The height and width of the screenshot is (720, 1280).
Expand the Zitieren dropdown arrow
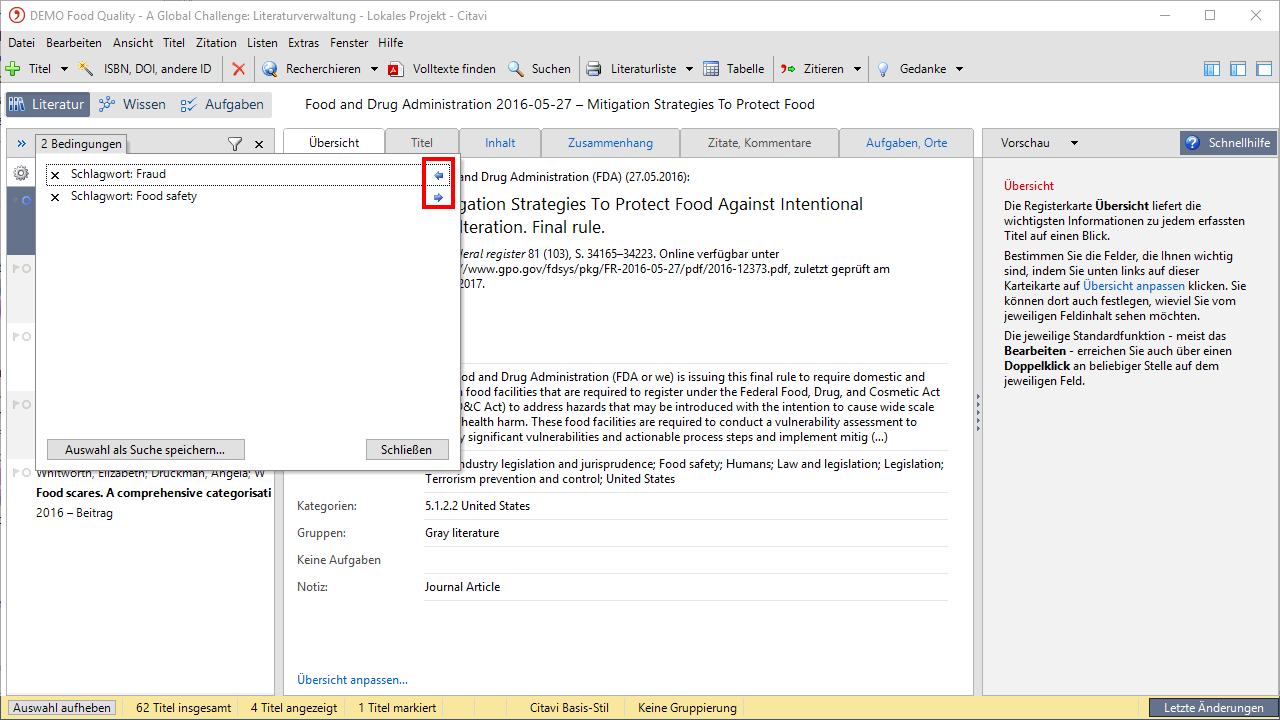tap(857, 69)
